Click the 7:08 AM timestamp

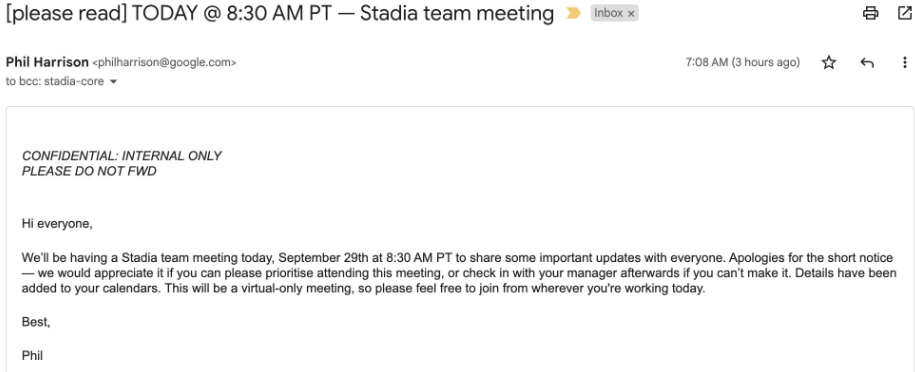coord(742,62)
